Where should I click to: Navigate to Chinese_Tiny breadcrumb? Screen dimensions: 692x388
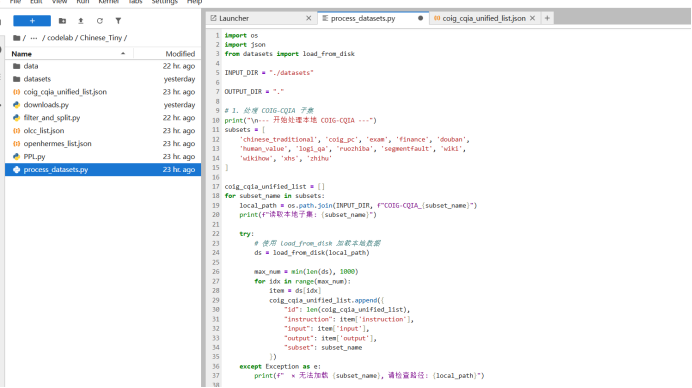[x=101, y=38]
